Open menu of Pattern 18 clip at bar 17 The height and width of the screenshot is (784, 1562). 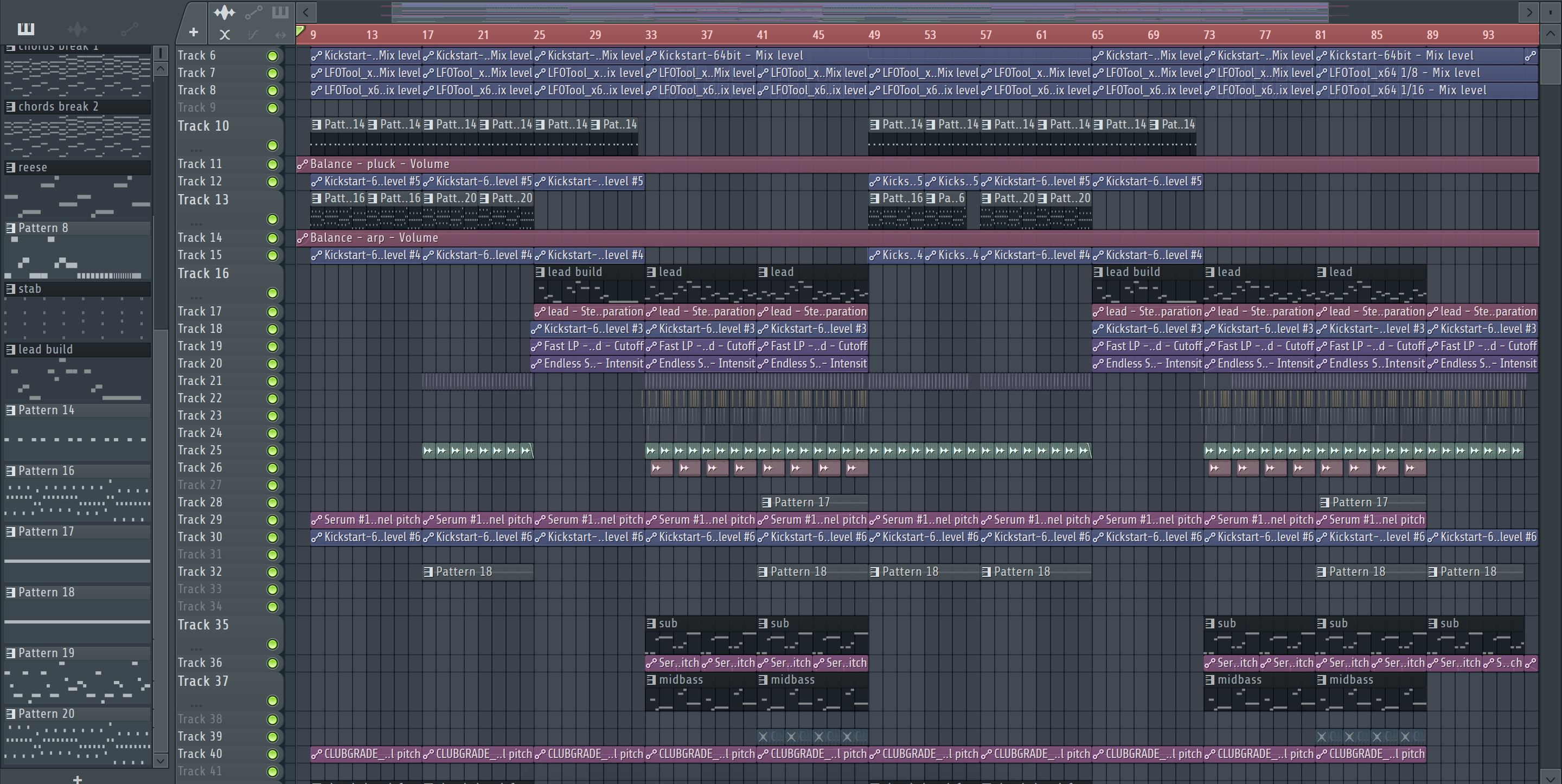pos(428,572)
